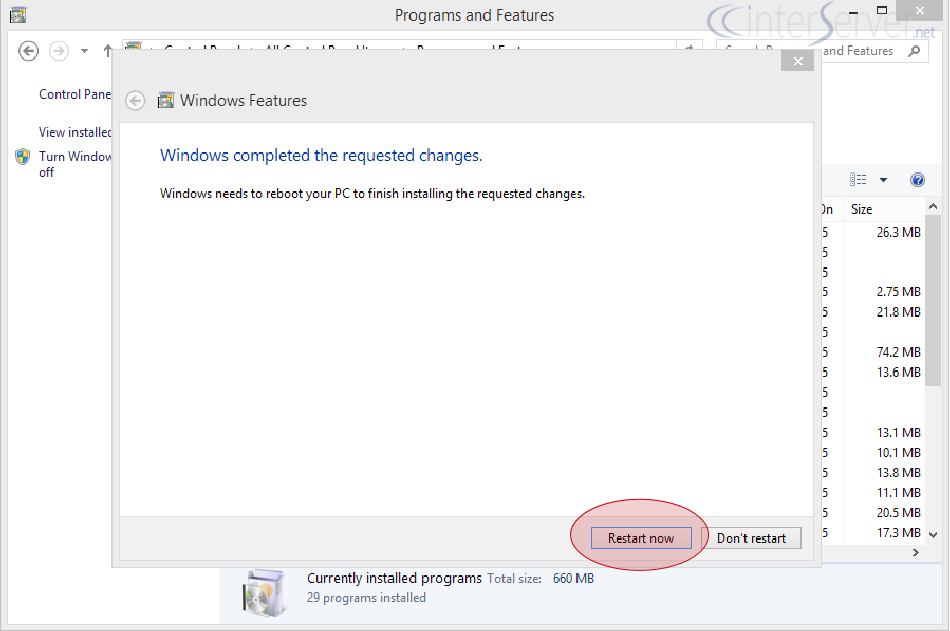
Task: Click the Windows Features title icon
Action: pos(165,101)
